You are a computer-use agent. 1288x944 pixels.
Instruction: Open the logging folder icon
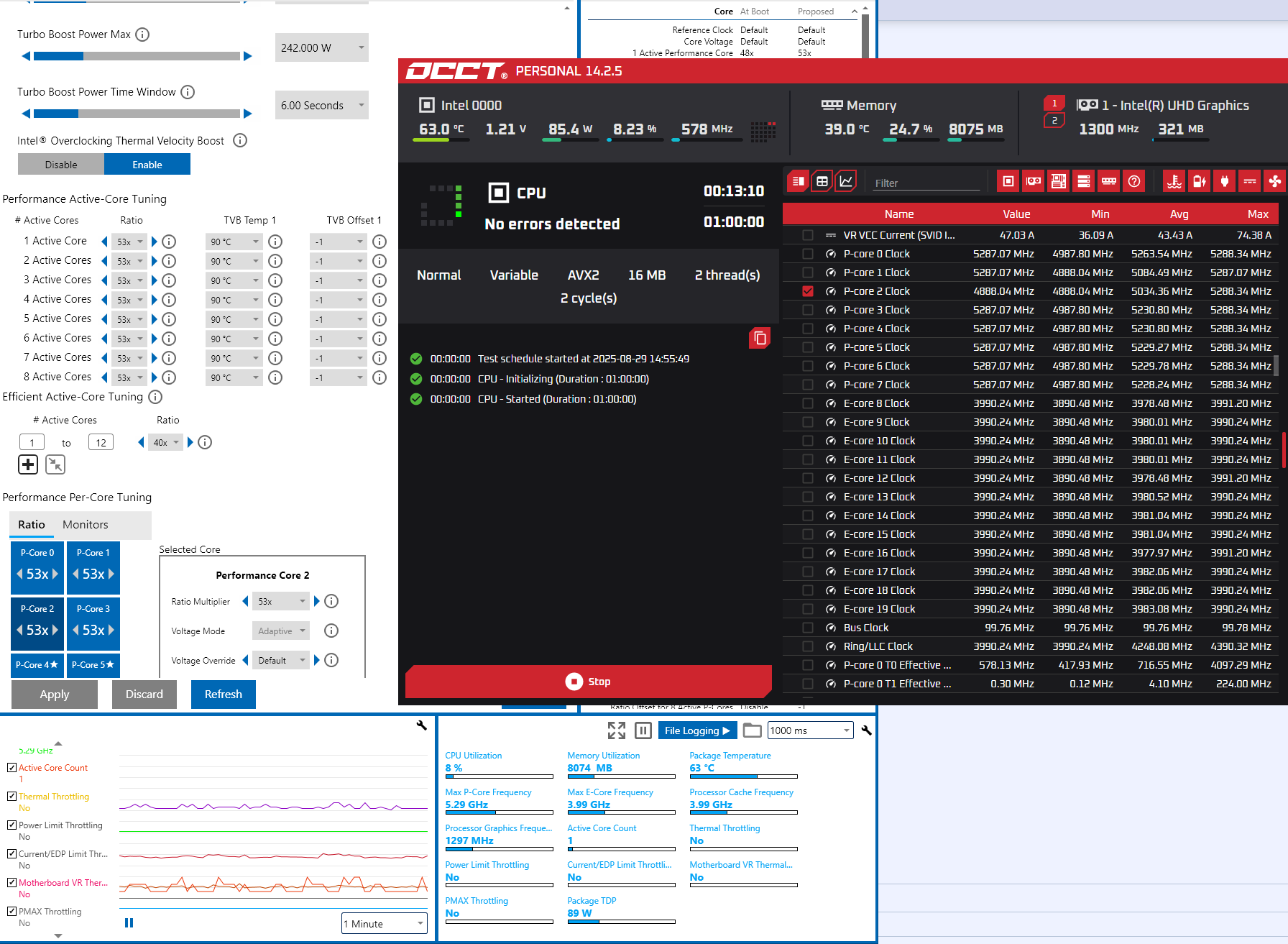752,730
